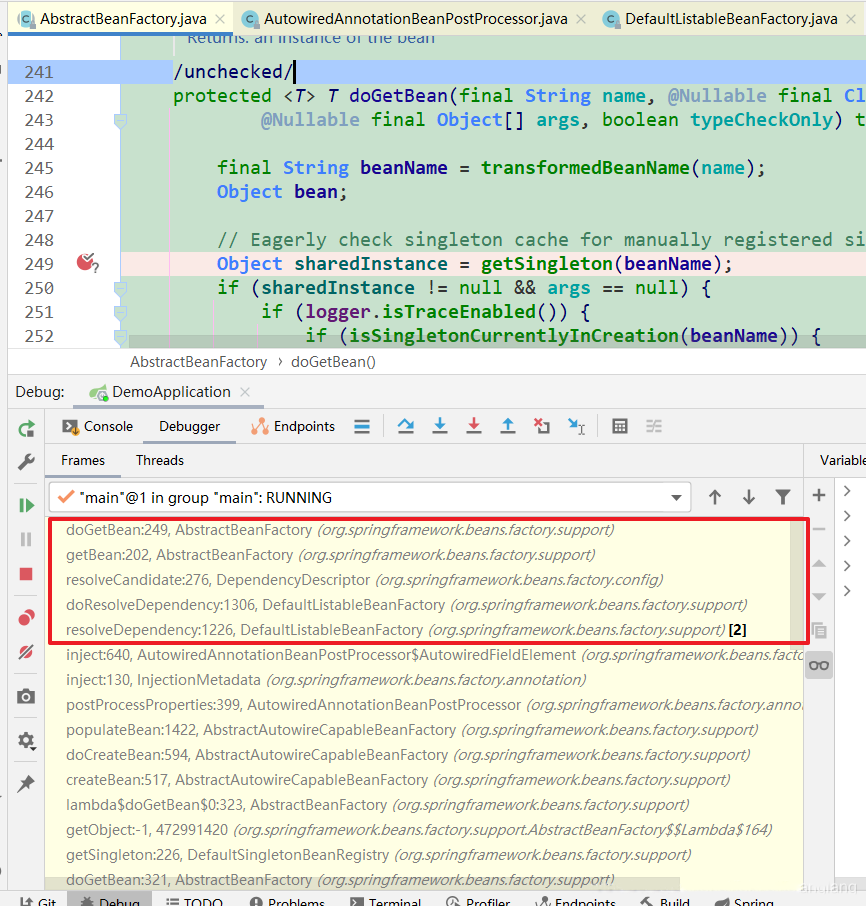The height and width of the screenshot is (906, 866).
Task: Click the Step Over debugger icon
Action: click(x=406, y=426)
